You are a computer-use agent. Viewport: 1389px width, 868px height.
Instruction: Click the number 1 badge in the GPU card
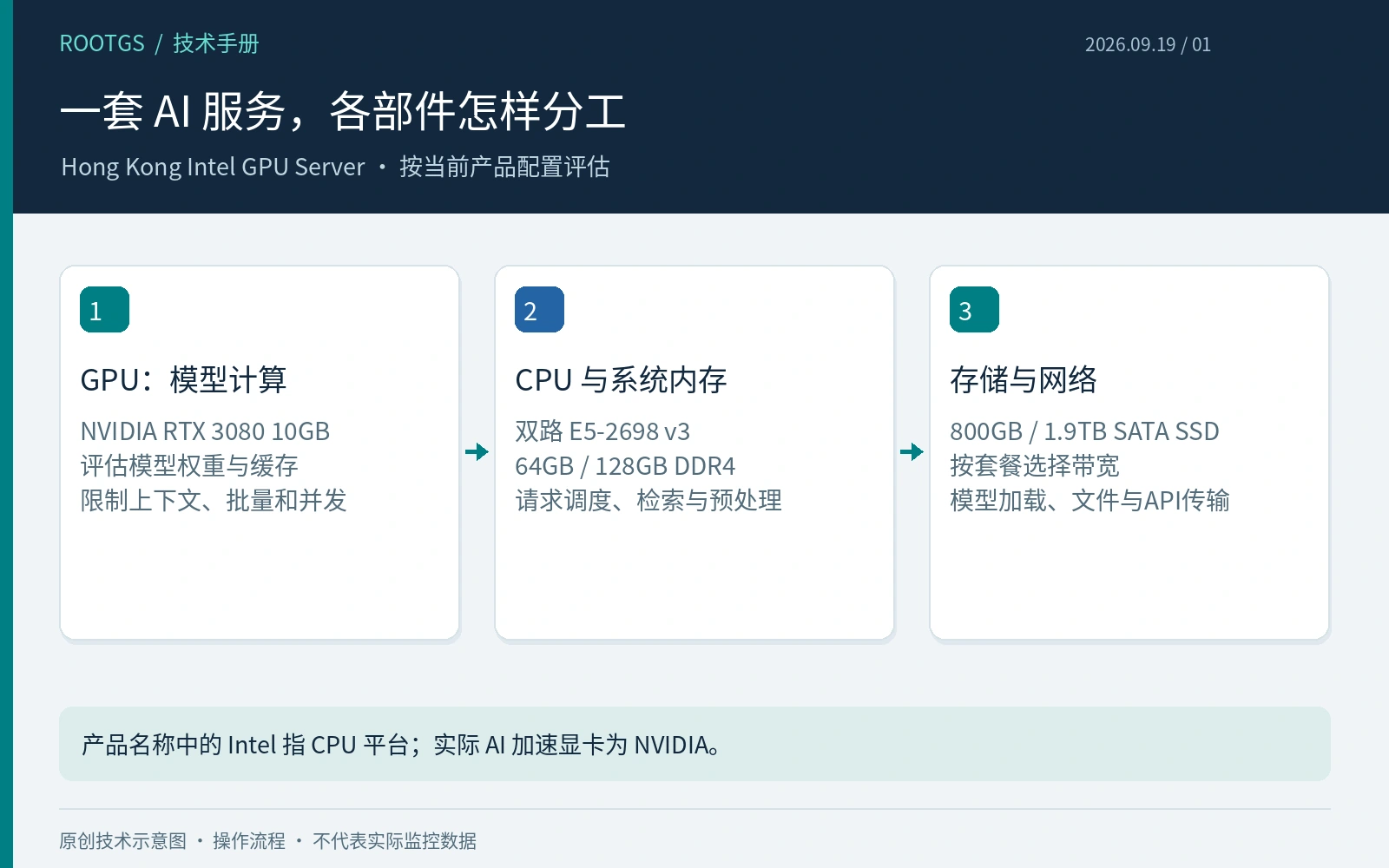[104, 309]
